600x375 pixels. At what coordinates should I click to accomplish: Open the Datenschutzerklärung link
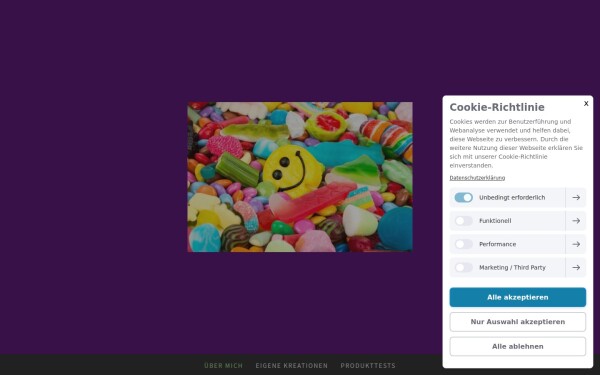click(477, 178)
